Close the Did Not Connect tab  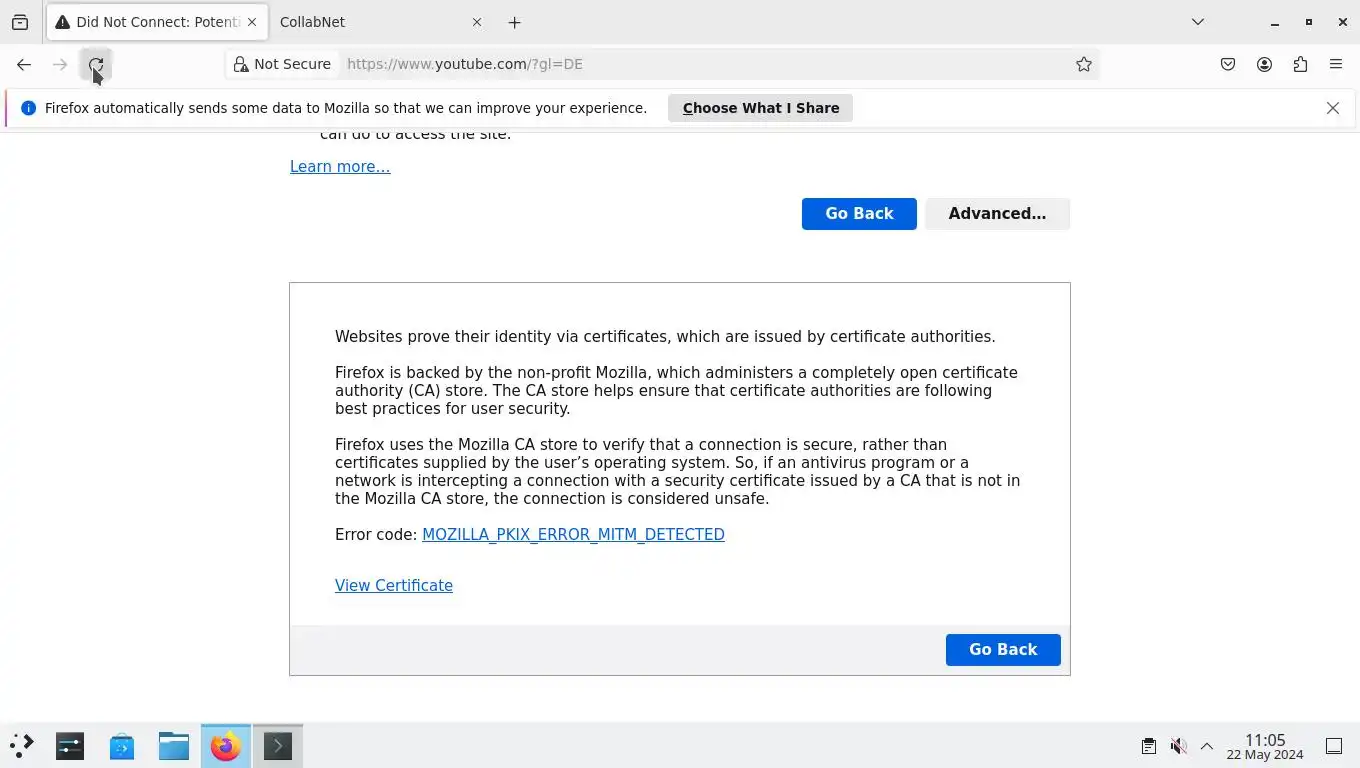[252, 22]
